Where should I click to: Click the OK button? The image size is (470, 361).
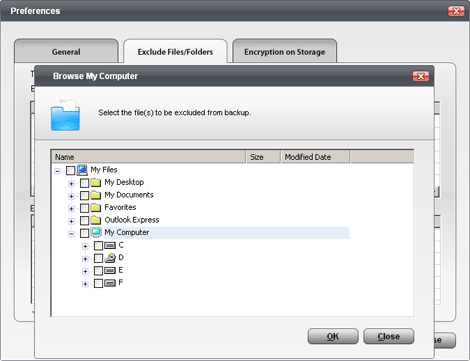pyautogui.click(x=333, y=336)
